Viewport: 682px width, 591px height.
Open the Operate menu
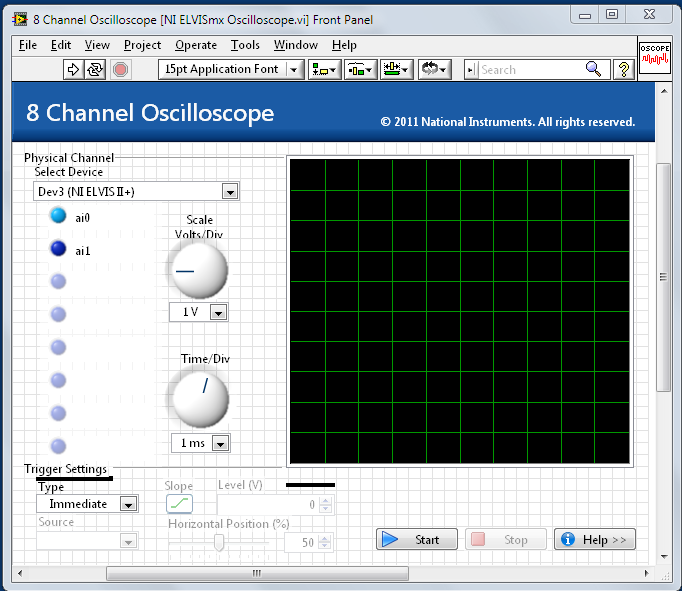(196, 45)
